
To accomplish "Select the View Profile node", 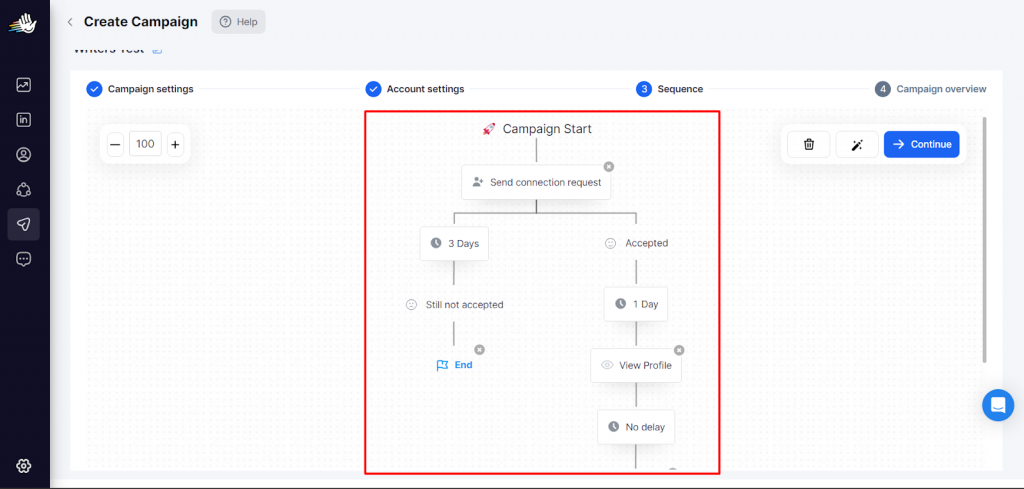I will tap(635, 366).
